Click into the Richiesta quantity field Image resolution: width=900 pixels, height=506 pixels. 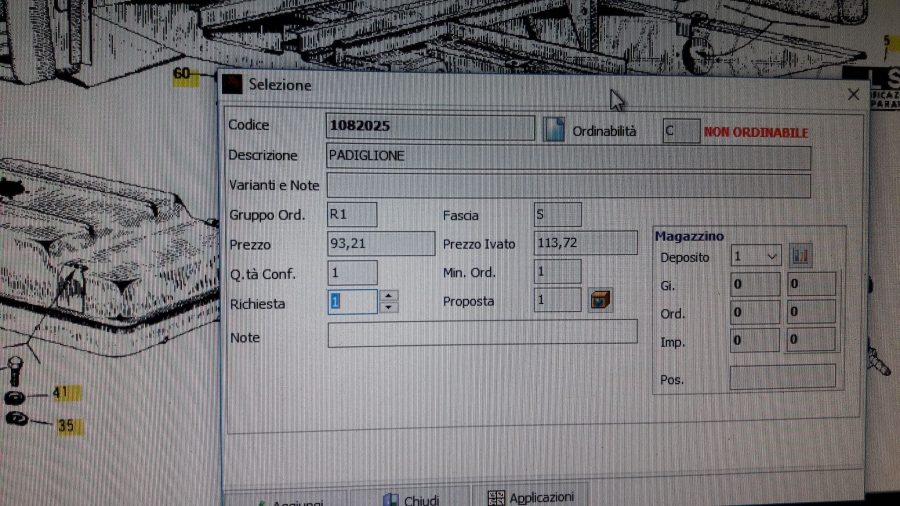pos(351,301)
